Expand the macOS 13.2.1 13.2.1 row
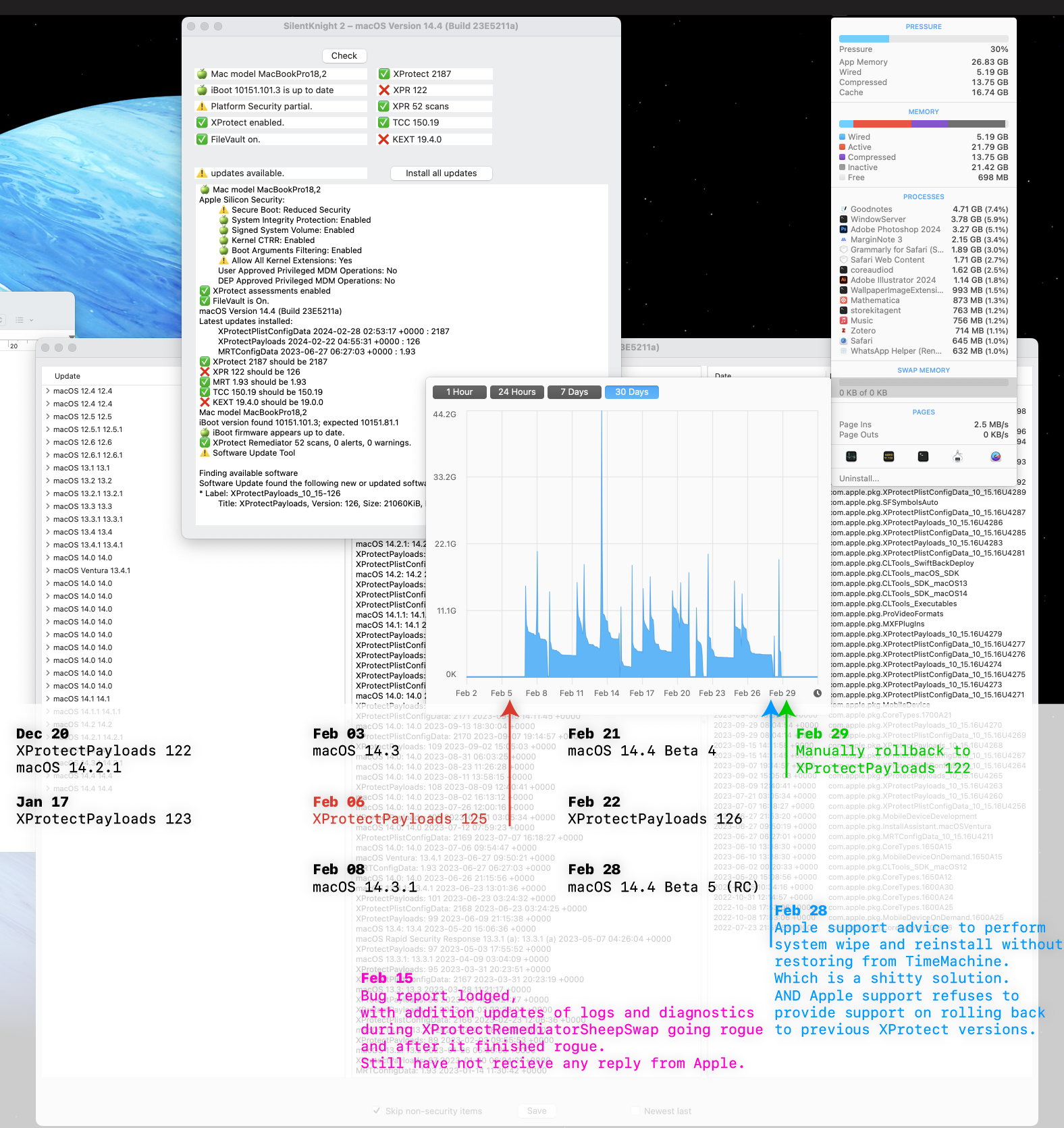The height and width of the screenshot is (1128, 1064). [48, 493]
